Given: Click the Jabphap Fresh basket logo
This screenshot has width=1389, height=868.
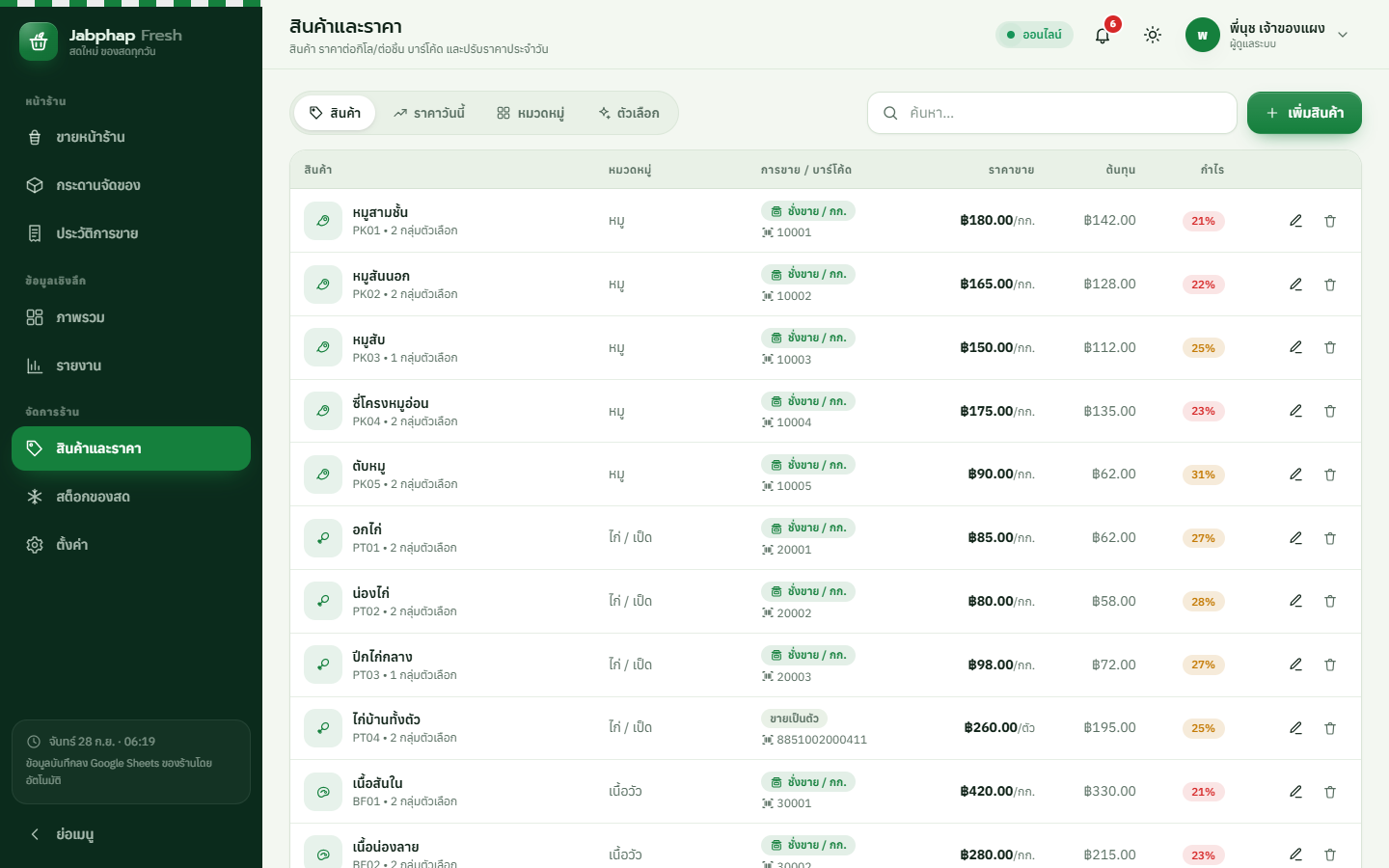Looking at the screenshot, I should [x=39, y=41].
